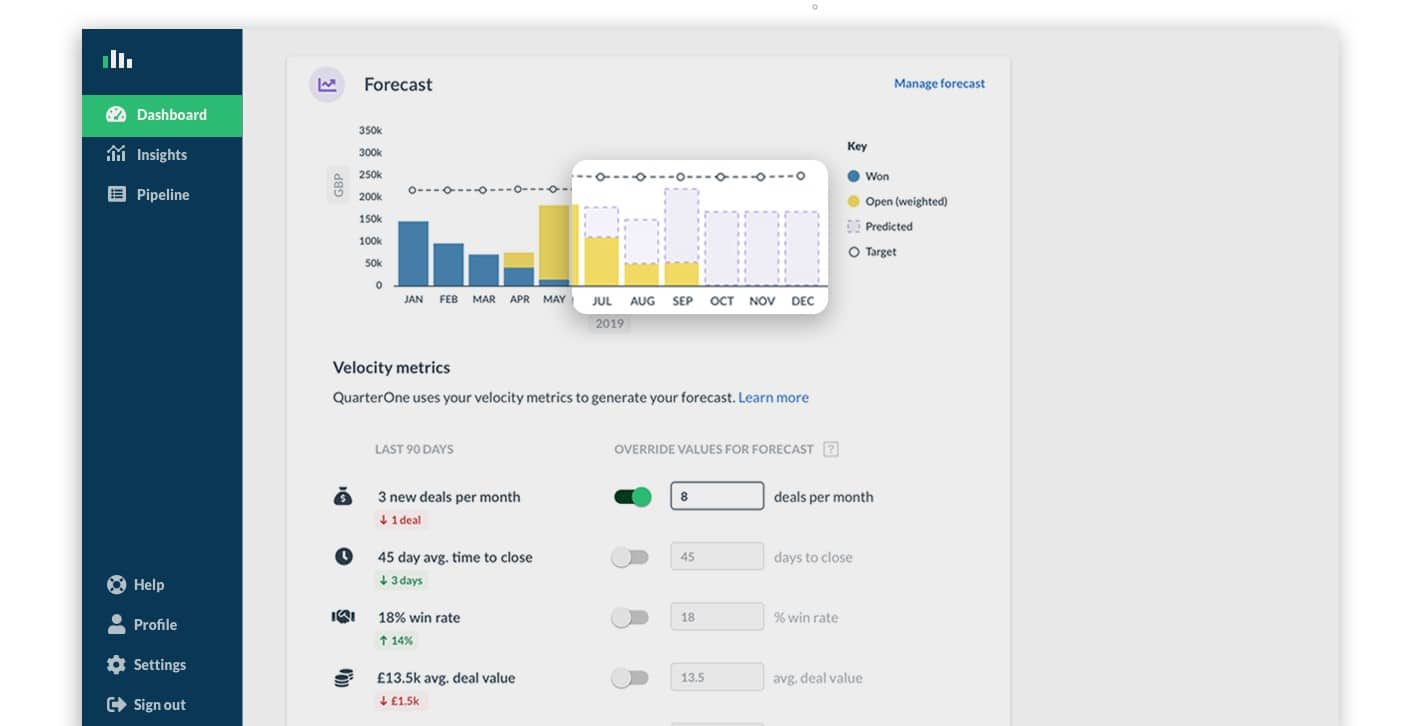
Task: Click the avg. deal value coins icon
Action: (x=343, y=678)
